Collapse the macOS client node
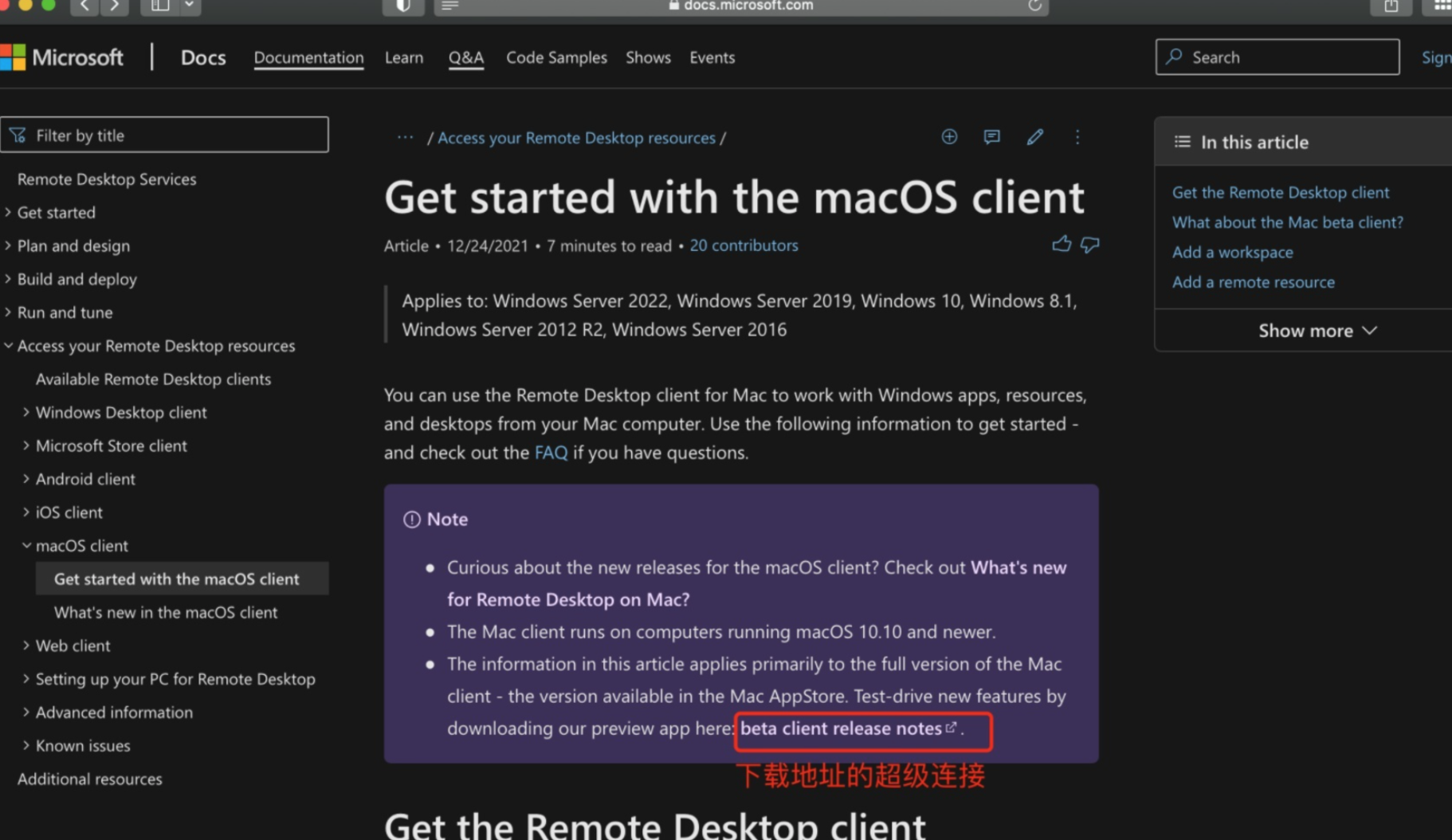The height and width of the screenshot is (840, 1452). (x=26, y=545)
